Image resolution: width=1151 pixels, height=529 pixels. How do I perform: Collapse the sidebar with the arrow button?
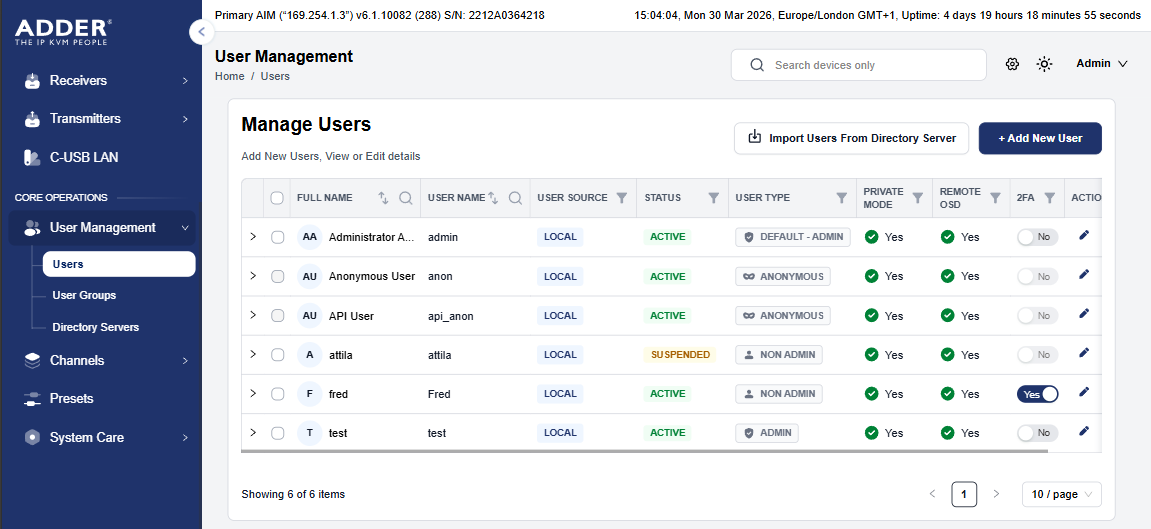(x=202, y=32)
